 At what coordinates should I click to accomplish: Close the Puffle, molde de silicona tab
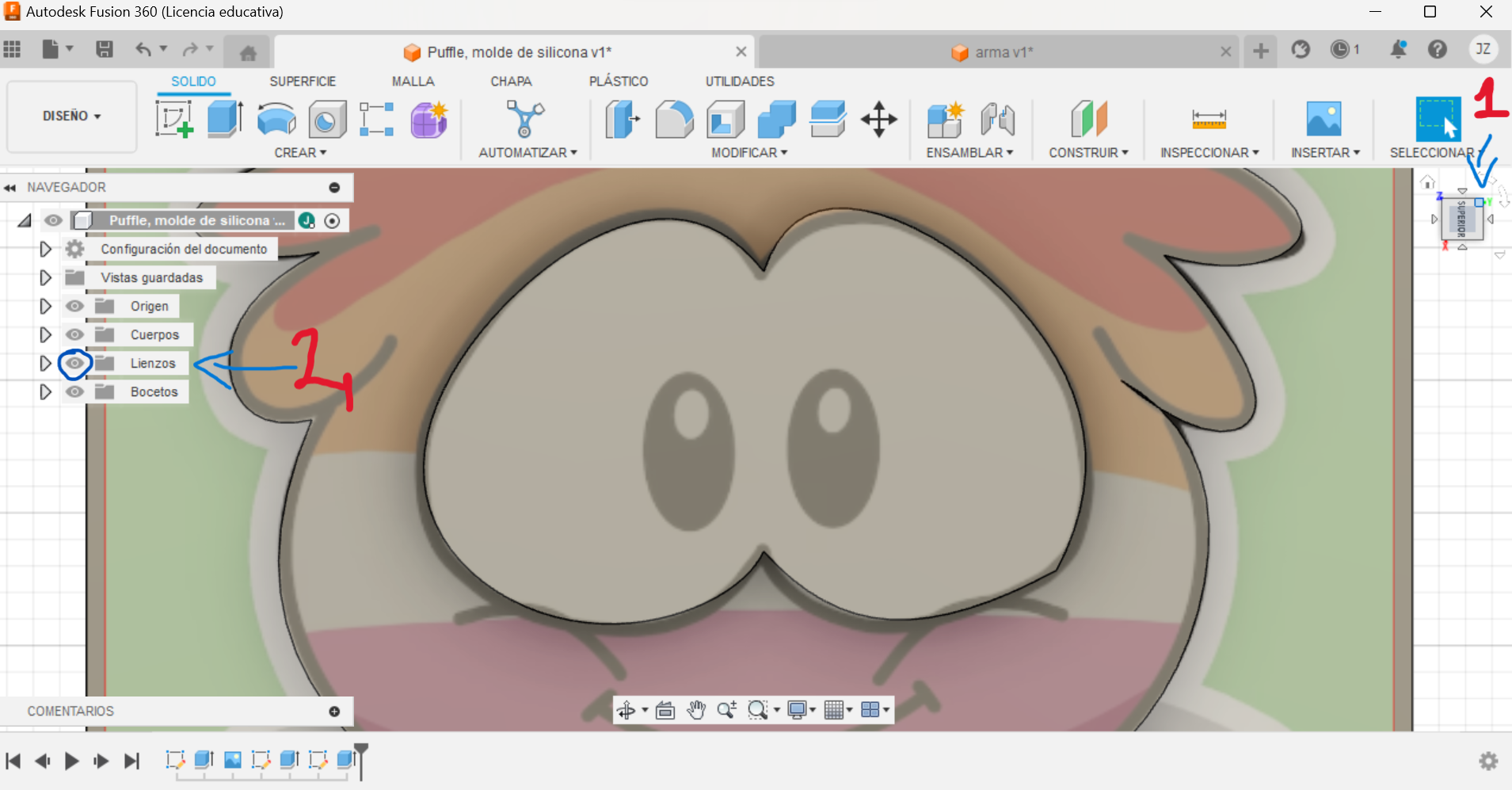click(x=741, y=52)
